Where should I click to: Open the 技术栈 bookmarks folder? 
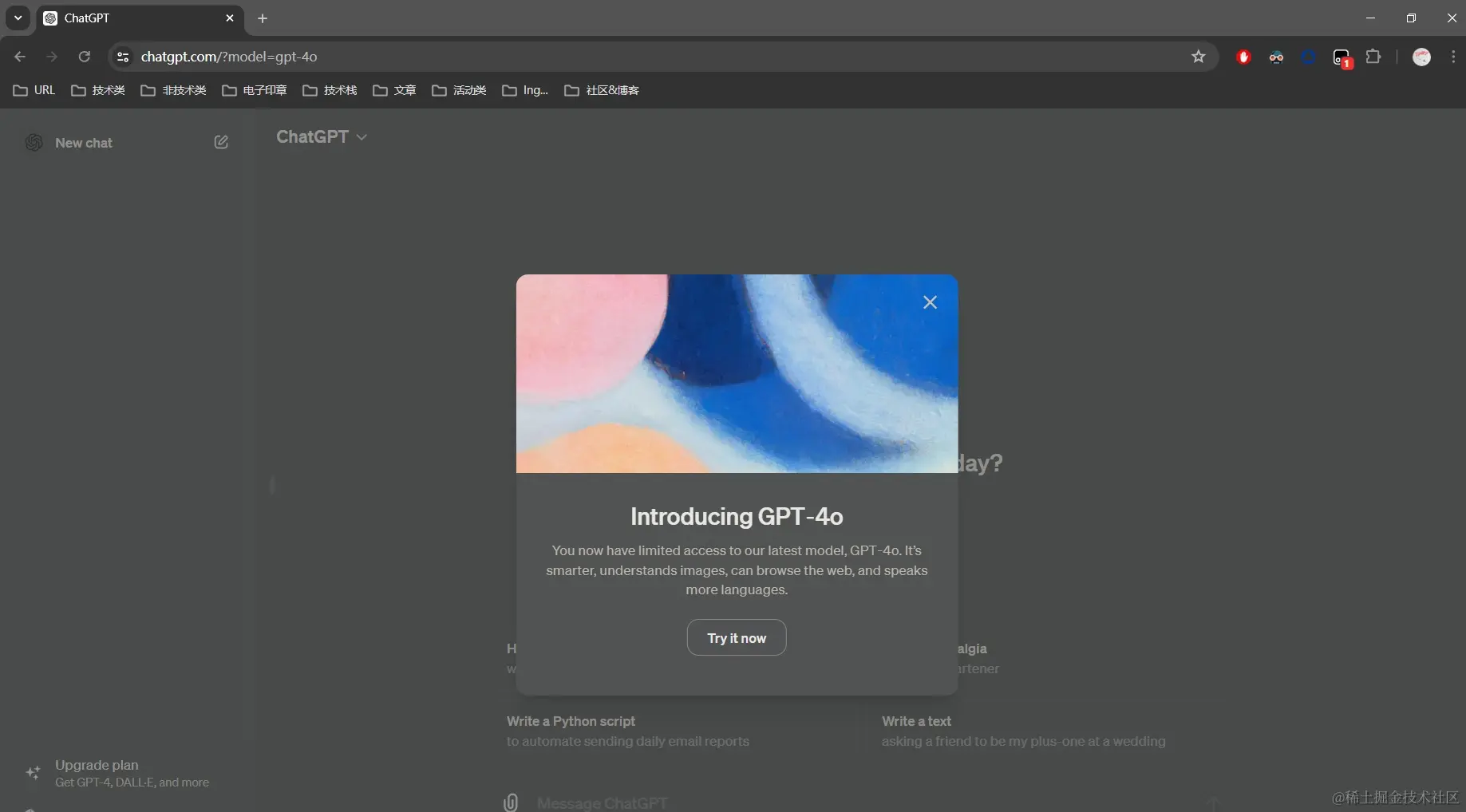coord(330,90)
